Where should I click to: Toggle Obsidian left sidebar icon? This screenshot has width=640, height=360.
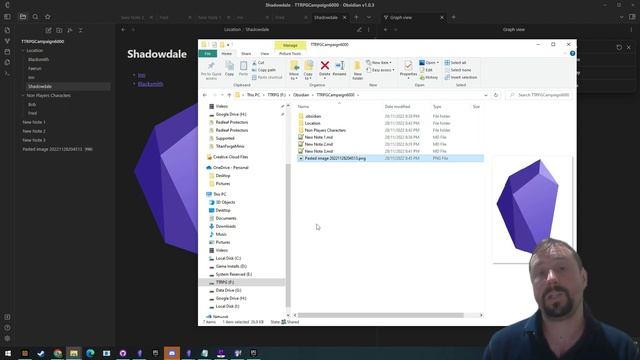[x=7, y=17]
